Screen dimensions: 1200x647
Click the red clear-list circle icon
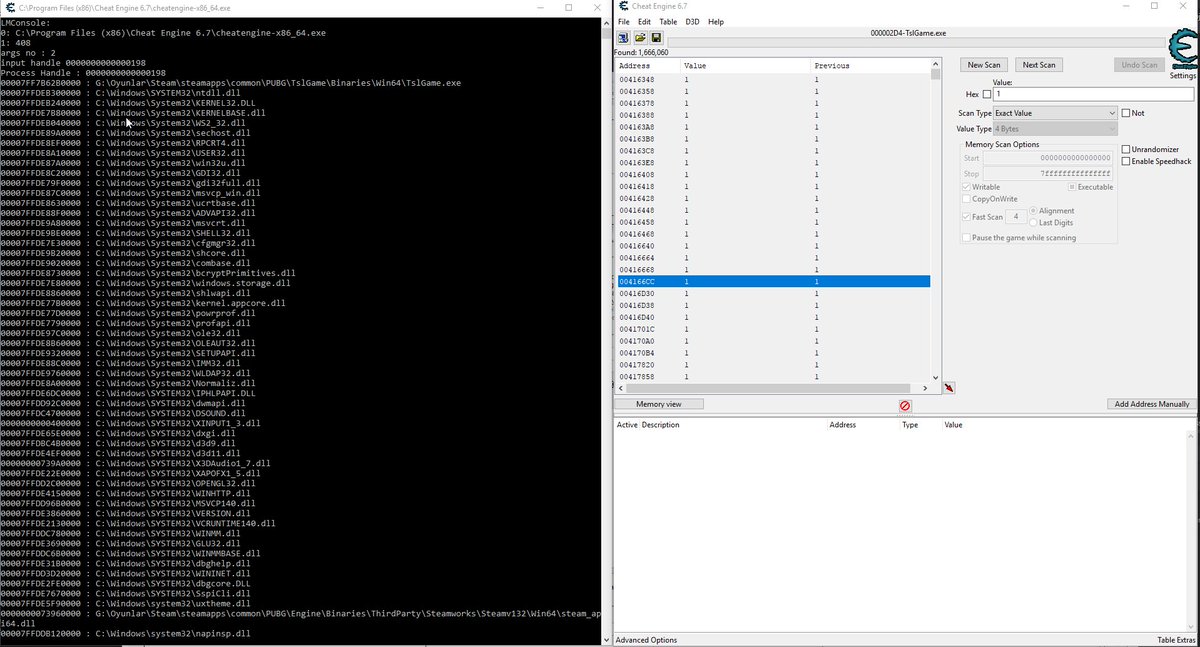click(905, 406)
